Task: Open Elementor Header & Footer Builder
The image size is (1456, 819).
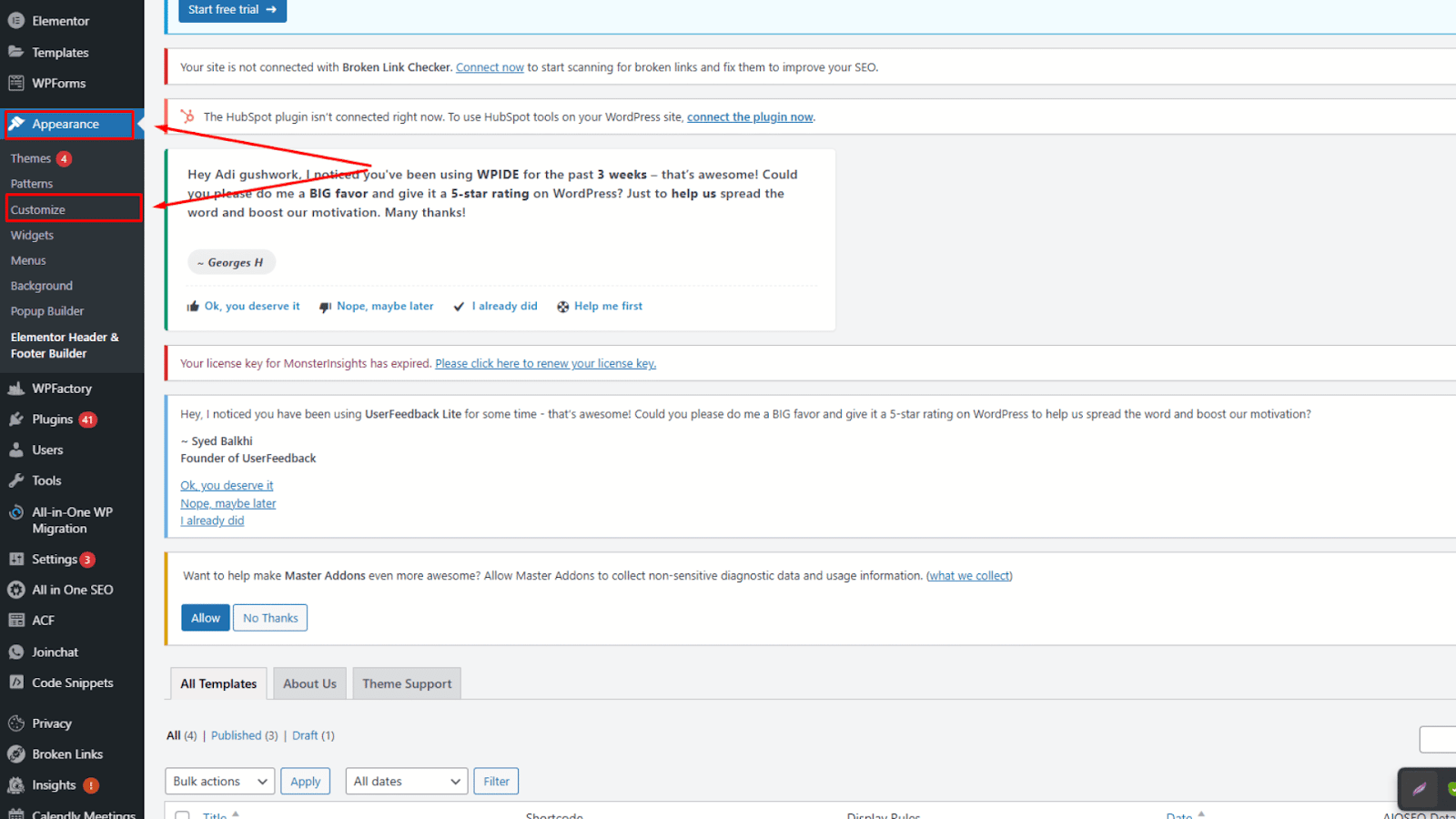Action: (x=65, y=345)
